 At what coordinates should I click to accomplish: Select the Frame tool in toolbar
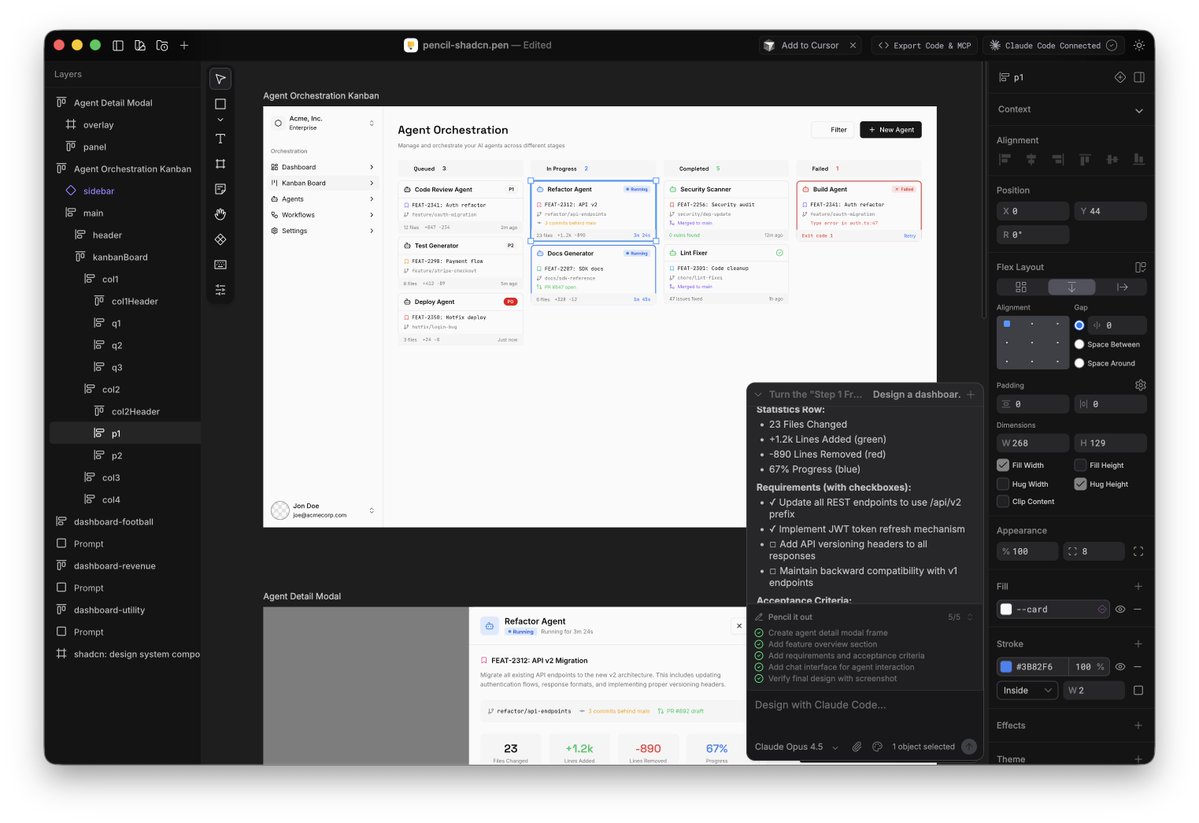click(x=220, y=164)
